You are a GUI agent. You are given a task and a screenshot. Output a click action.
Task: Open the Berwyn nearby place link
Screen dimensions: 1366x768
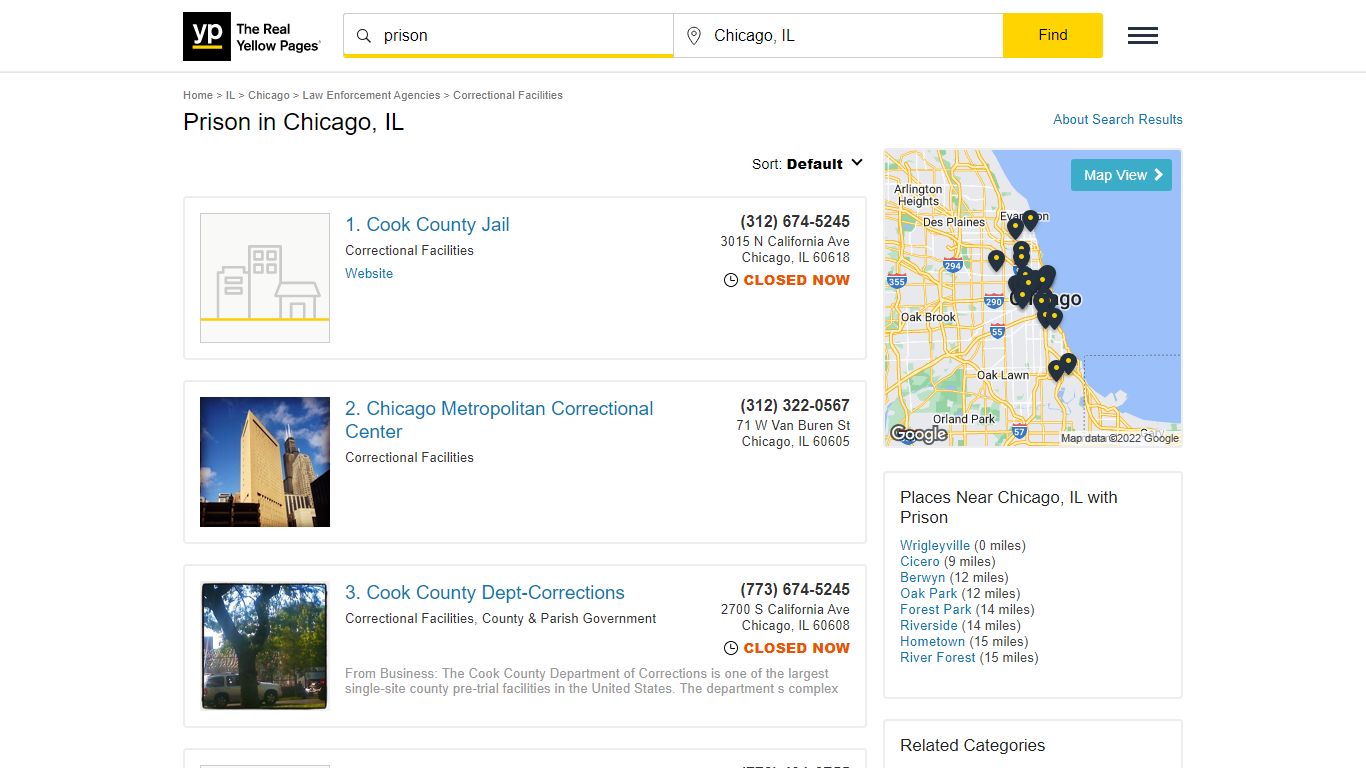(x=922, y=577)
